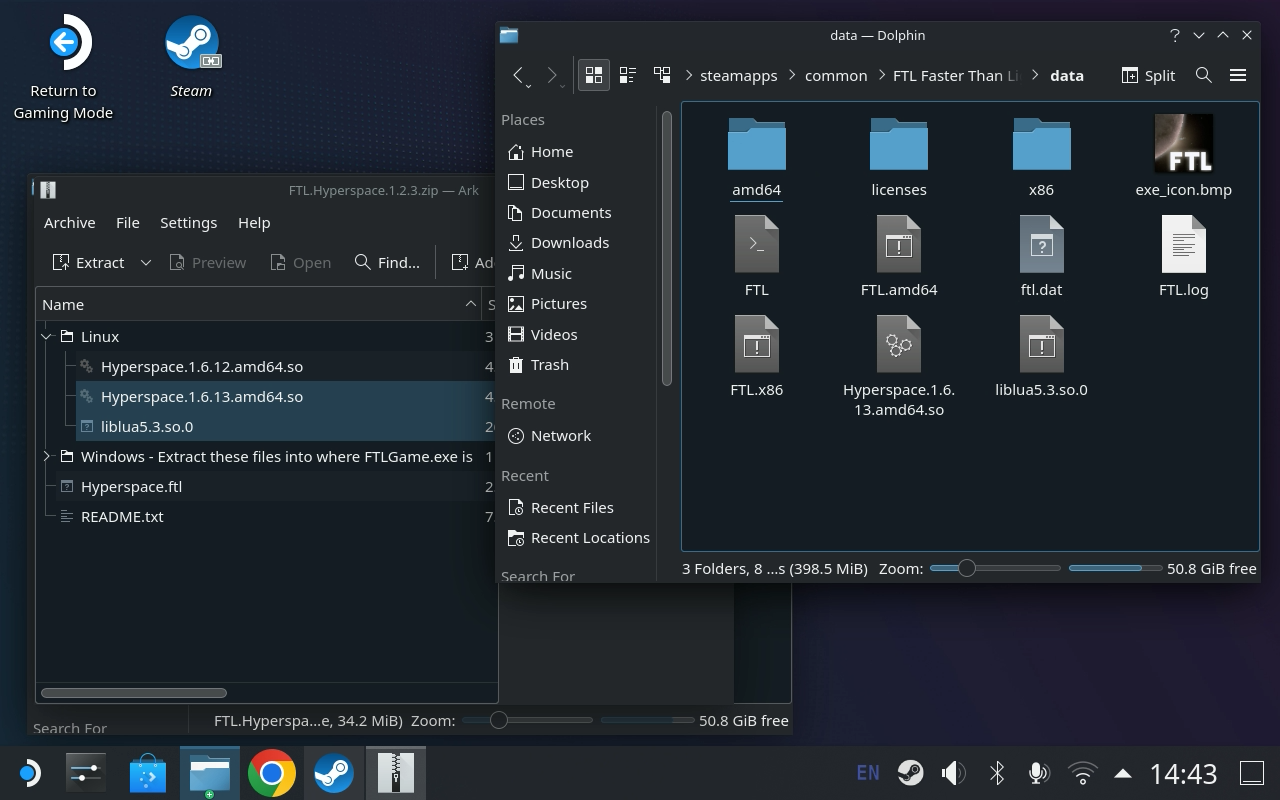This screenshot has height=800, width=1280.
Task: Select the FTL script file
Action: pyautogui.click(x=757, y=257)
